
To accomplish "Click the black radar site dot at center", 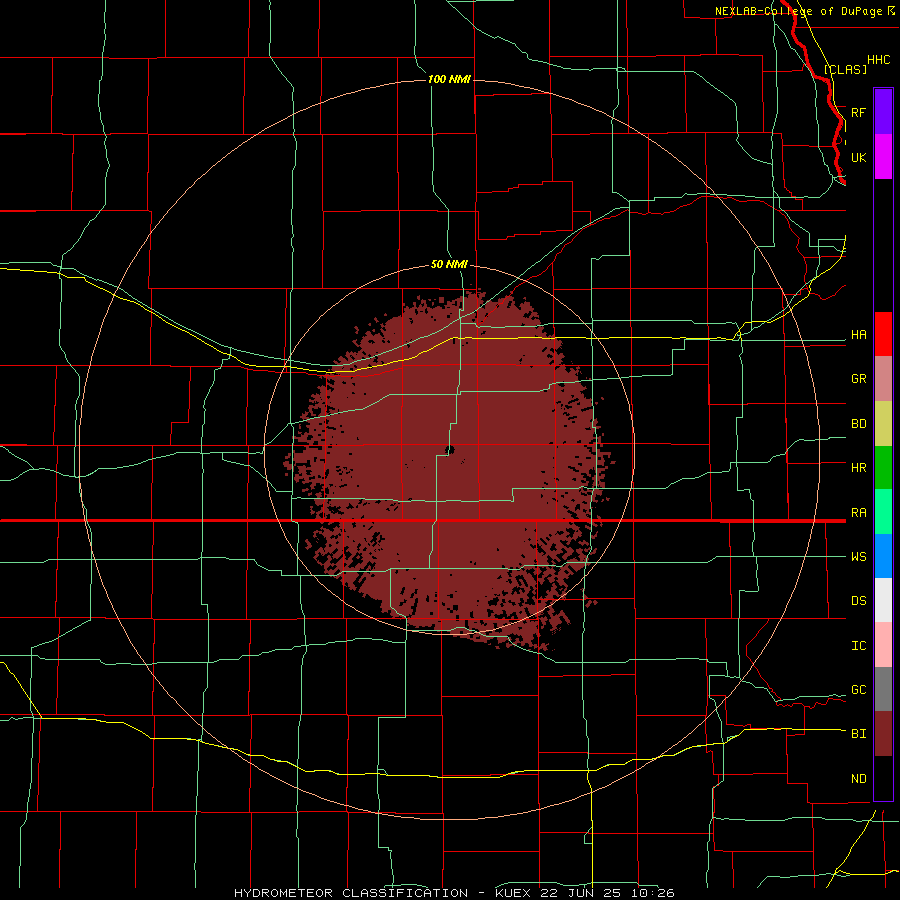I will pos(450,450).
